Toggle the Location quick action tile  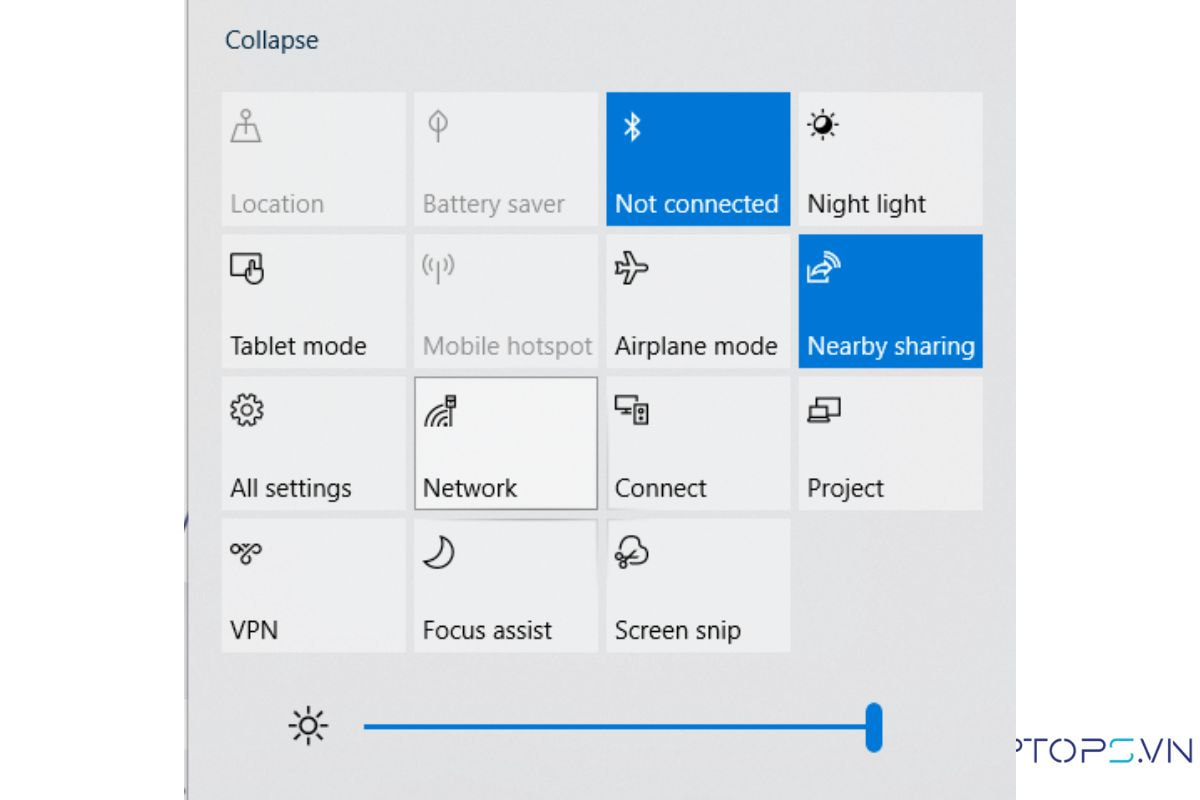[313, 159]
